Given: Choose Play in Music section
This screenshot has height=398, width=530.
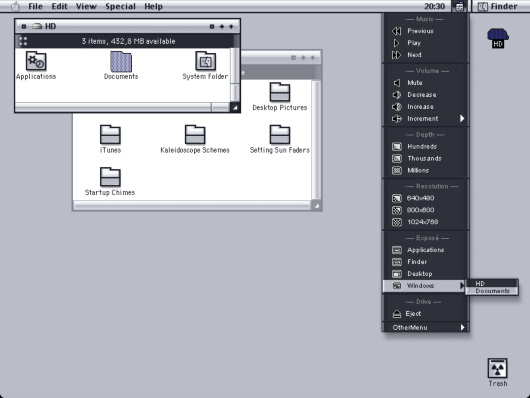Looking at the screenshot, I should pyautogui.click(x=425, y=43).
